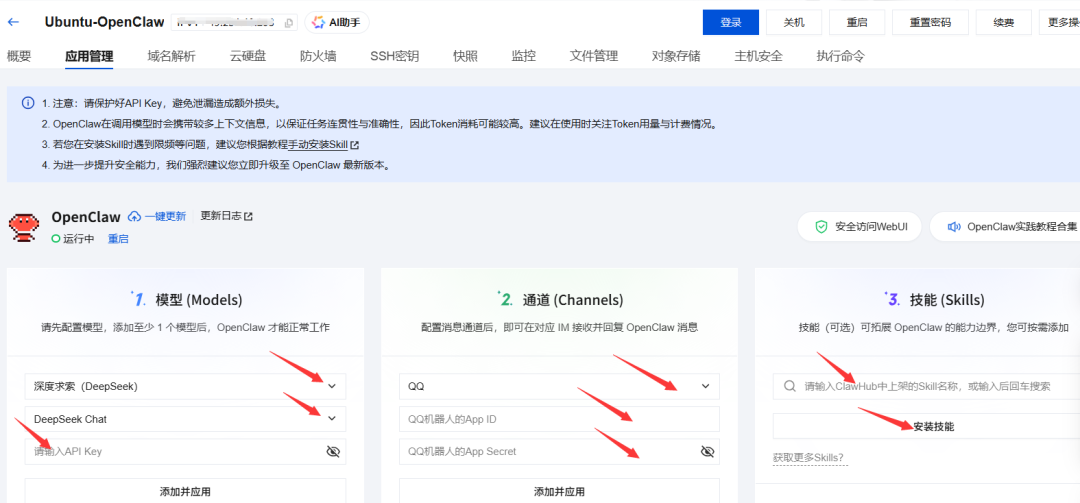Click the 一键更新 link text
The width and height of the screenshot is (1080, 503).
pyautogui.click(x=165, y=216)
